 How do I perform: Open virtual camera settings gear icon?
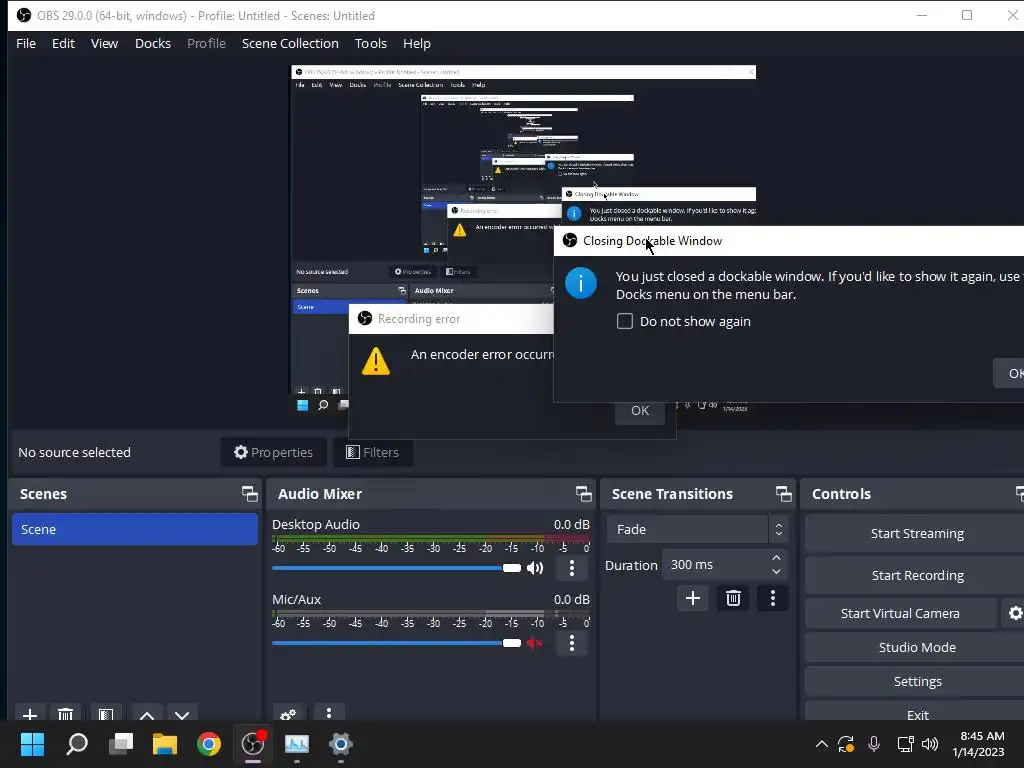click(1015, 613)
